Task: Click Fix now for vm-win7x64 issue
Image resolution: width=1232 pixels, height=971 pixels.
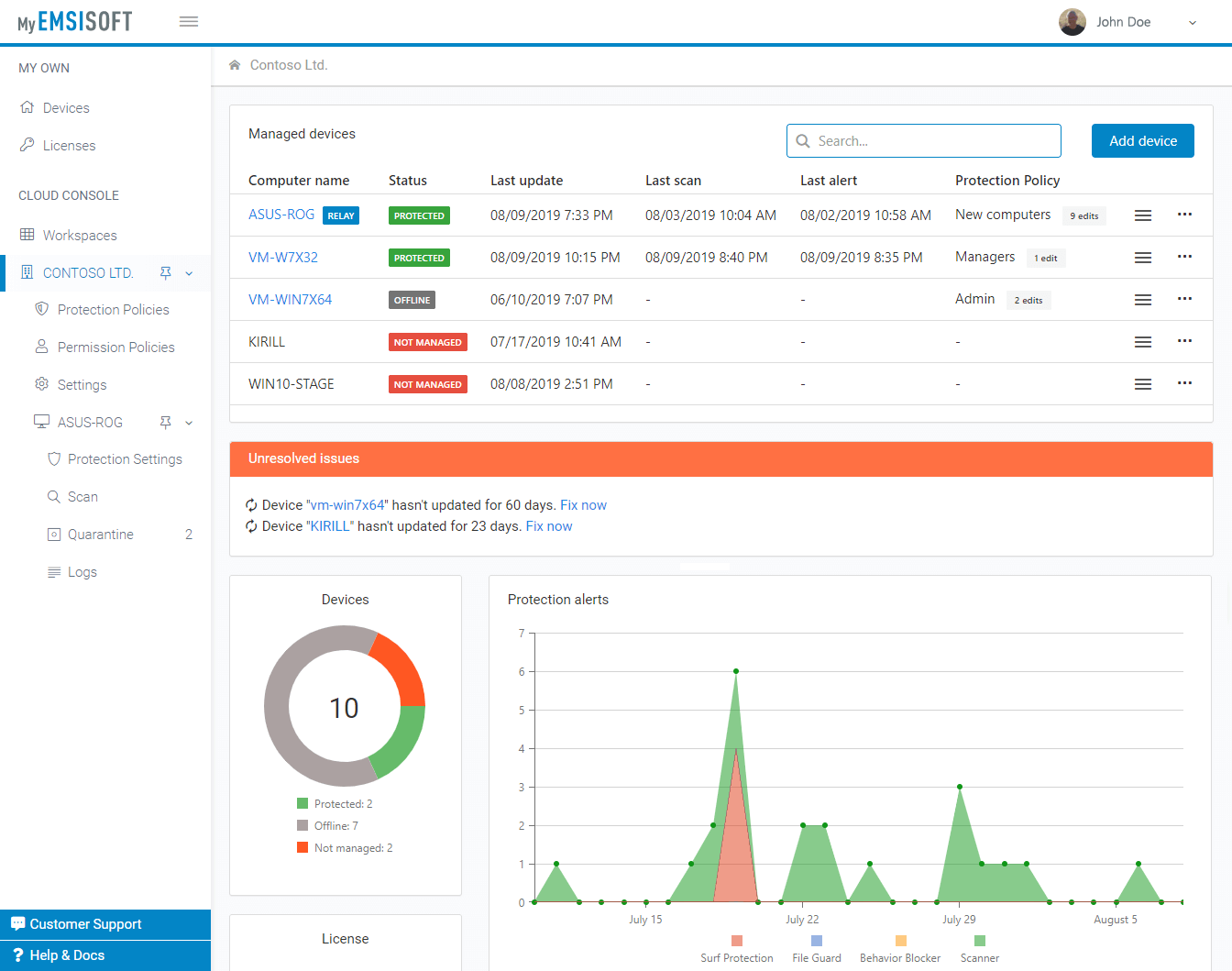Action: (583, 505)
